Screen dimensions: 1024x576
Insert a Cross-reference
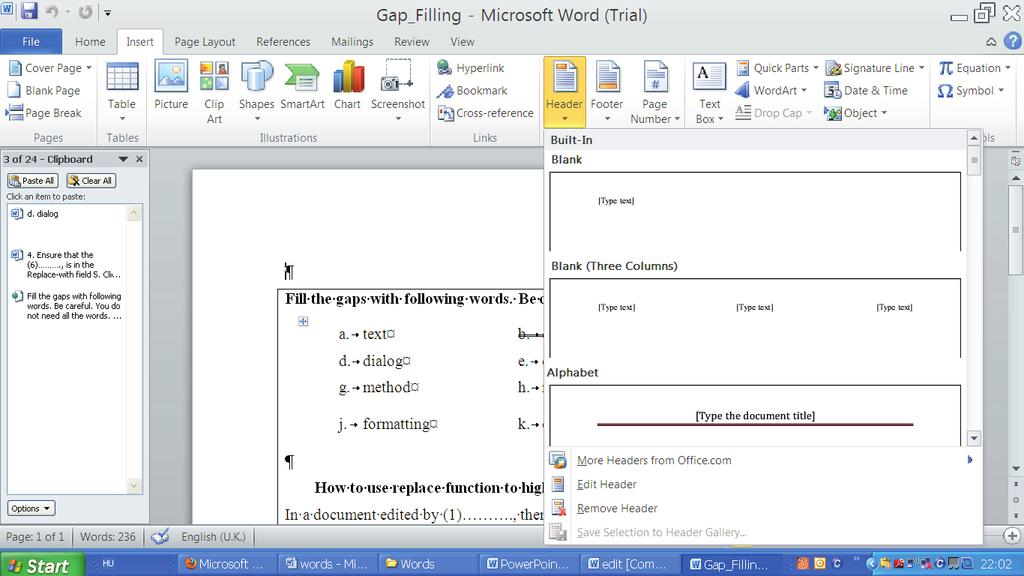(485, 113)
